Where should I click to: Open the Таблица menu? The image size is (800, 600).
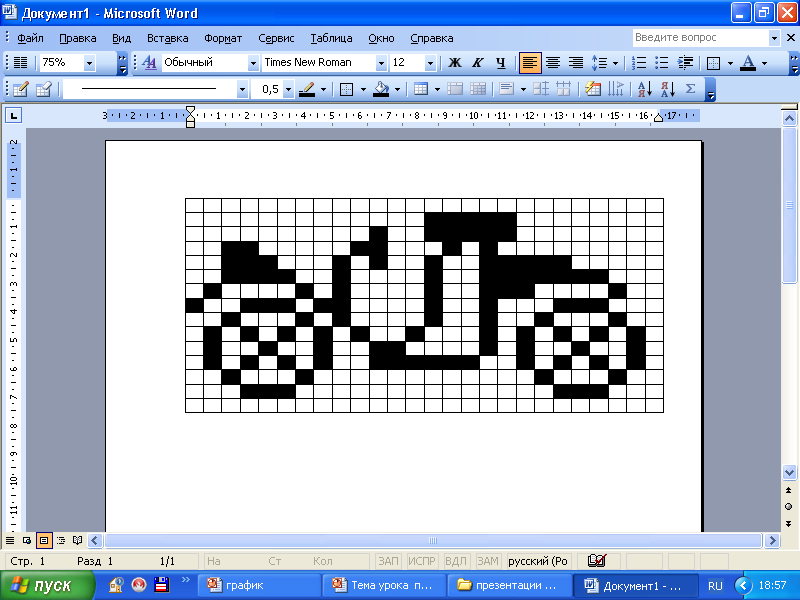pos(331,38)
